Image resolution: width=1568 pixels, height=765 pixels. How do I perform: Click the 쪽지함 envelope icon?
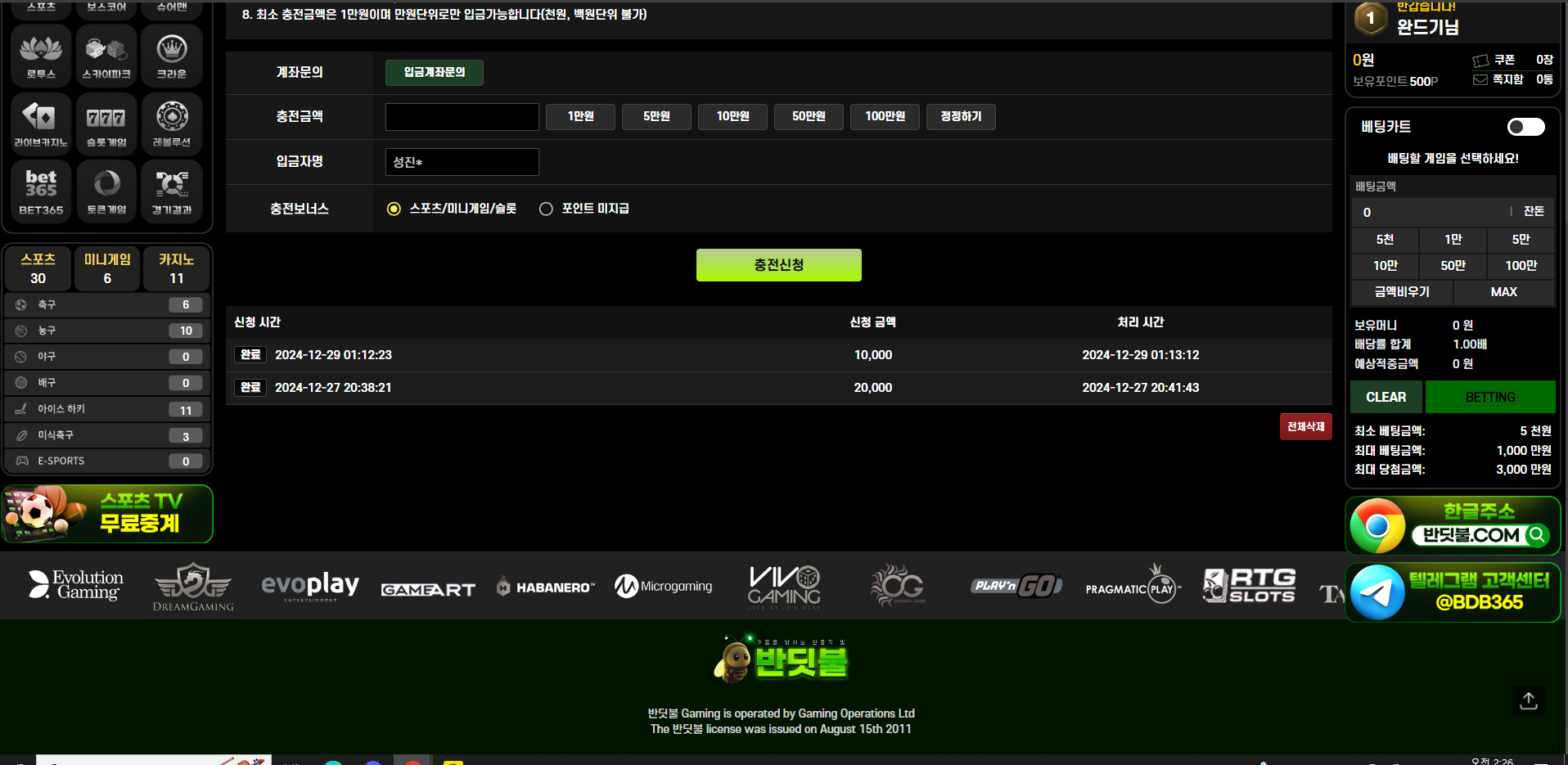click(1480, 79)
